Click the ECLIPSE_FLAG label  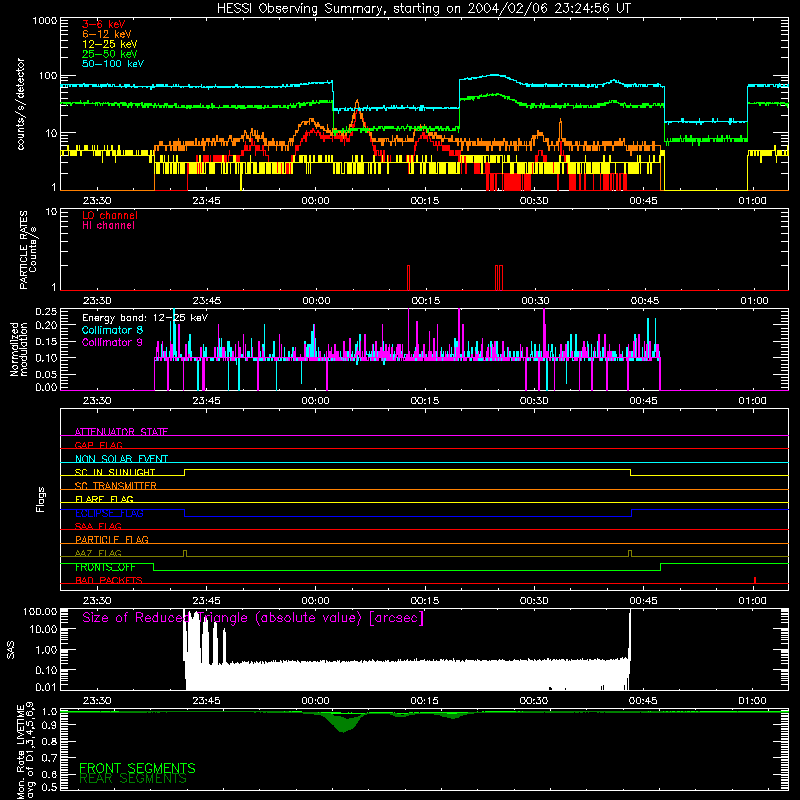(109, 513)
